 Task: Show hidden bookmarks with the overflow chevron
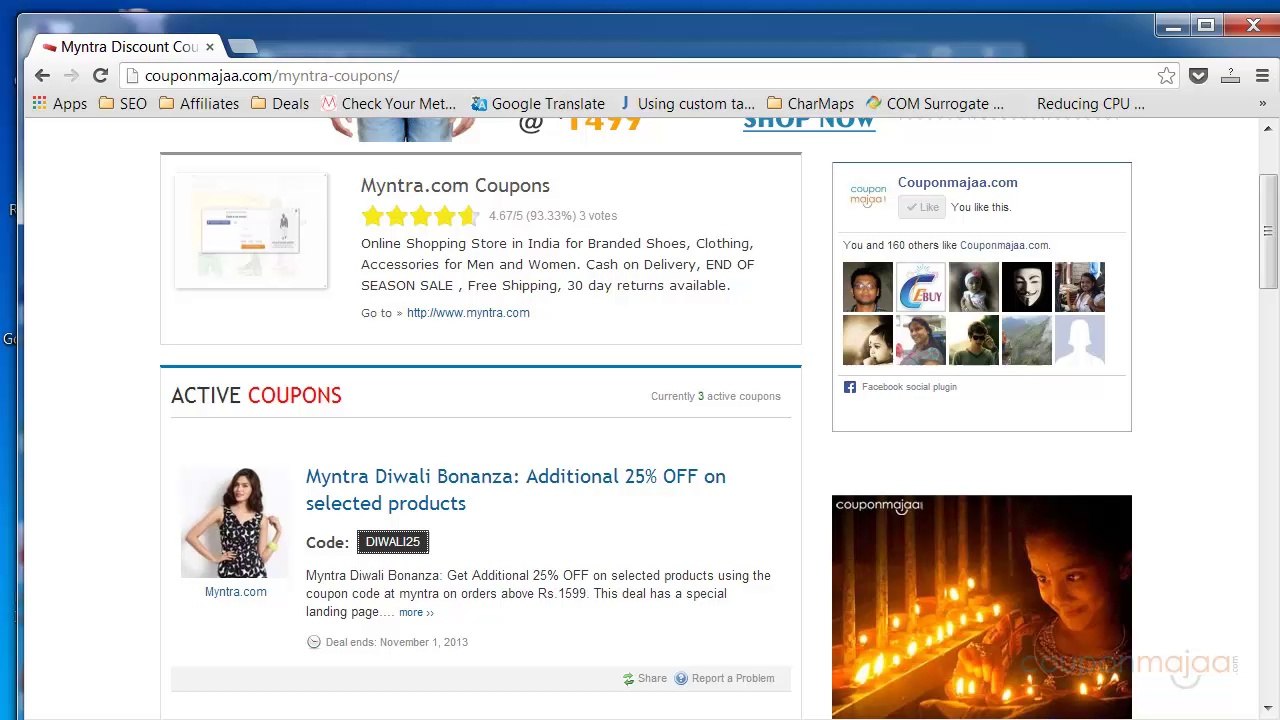tap(1262, 104)
